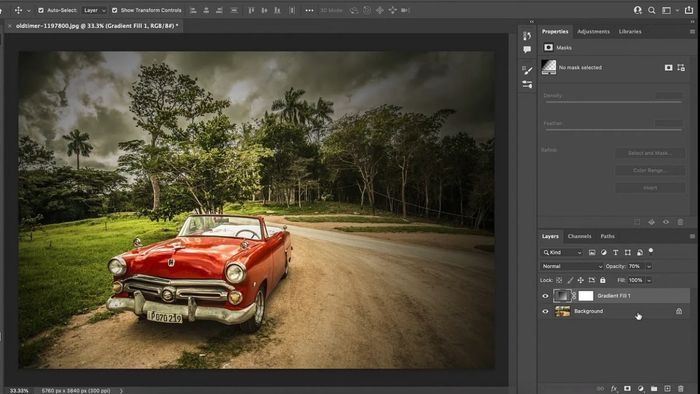Click the Align right edges icon
The height and width of the screenshot is (394, 700).
[219, 10]
